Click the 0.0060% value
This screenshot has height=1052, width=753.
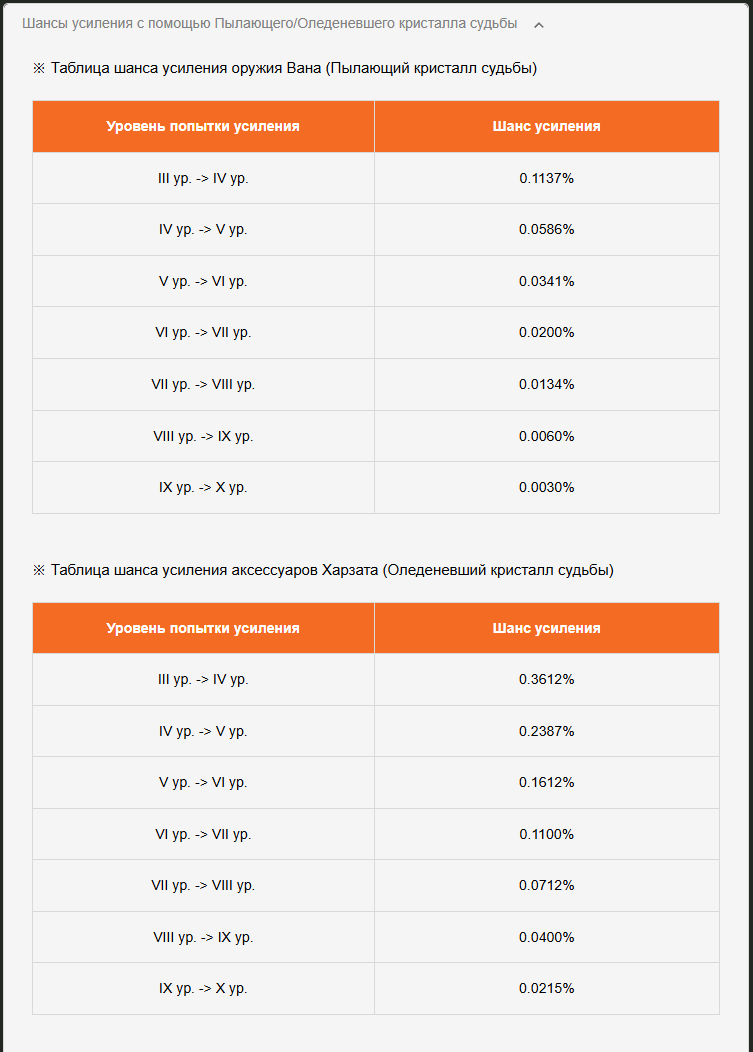pos(546,436)
